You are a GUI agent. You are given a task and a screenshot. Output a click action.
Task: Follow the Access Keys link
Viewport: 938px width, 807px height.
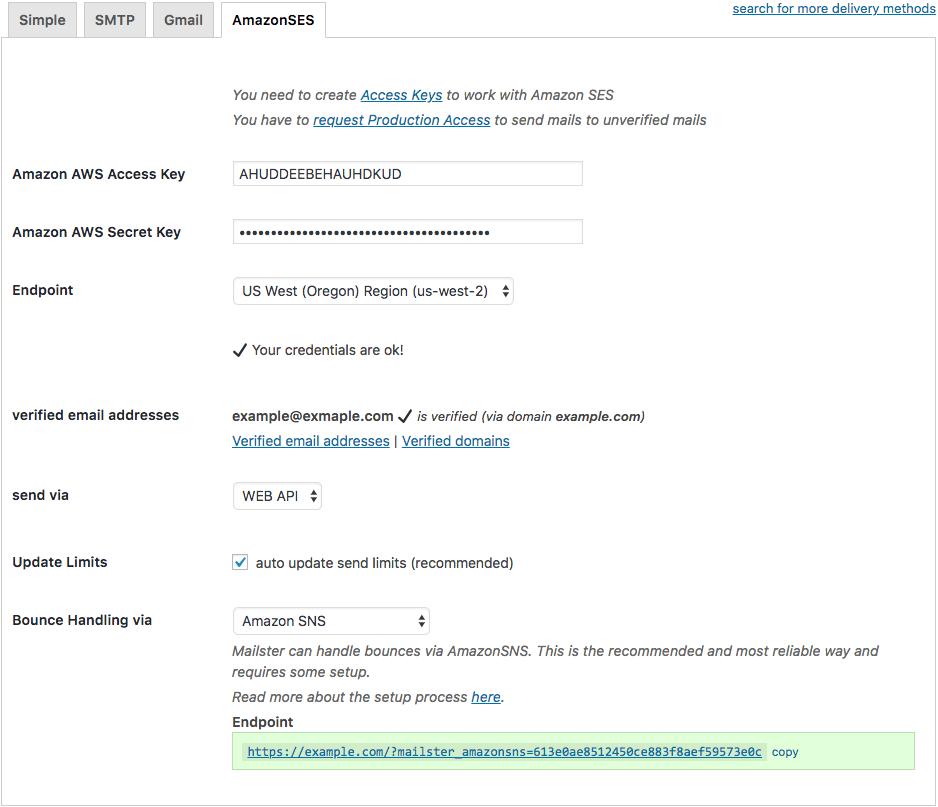(401, 95)
